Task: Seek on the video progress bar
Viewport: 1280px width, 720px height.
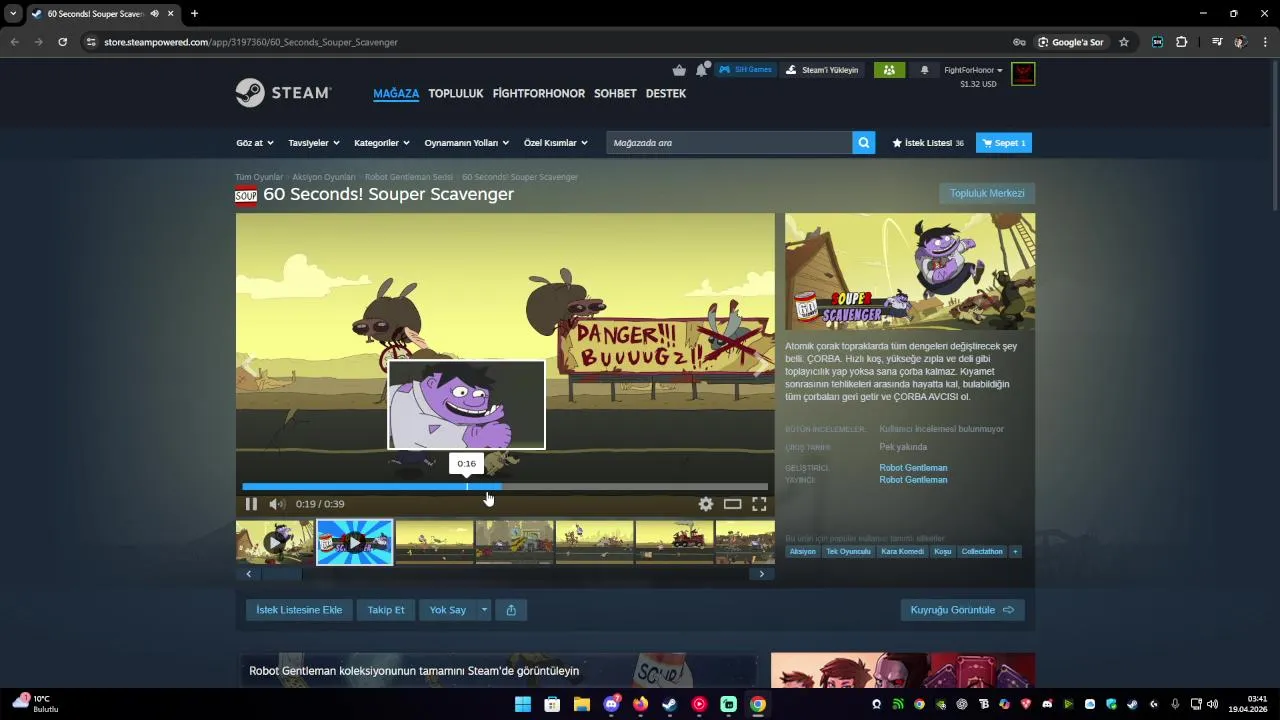Action: (505, 487)
